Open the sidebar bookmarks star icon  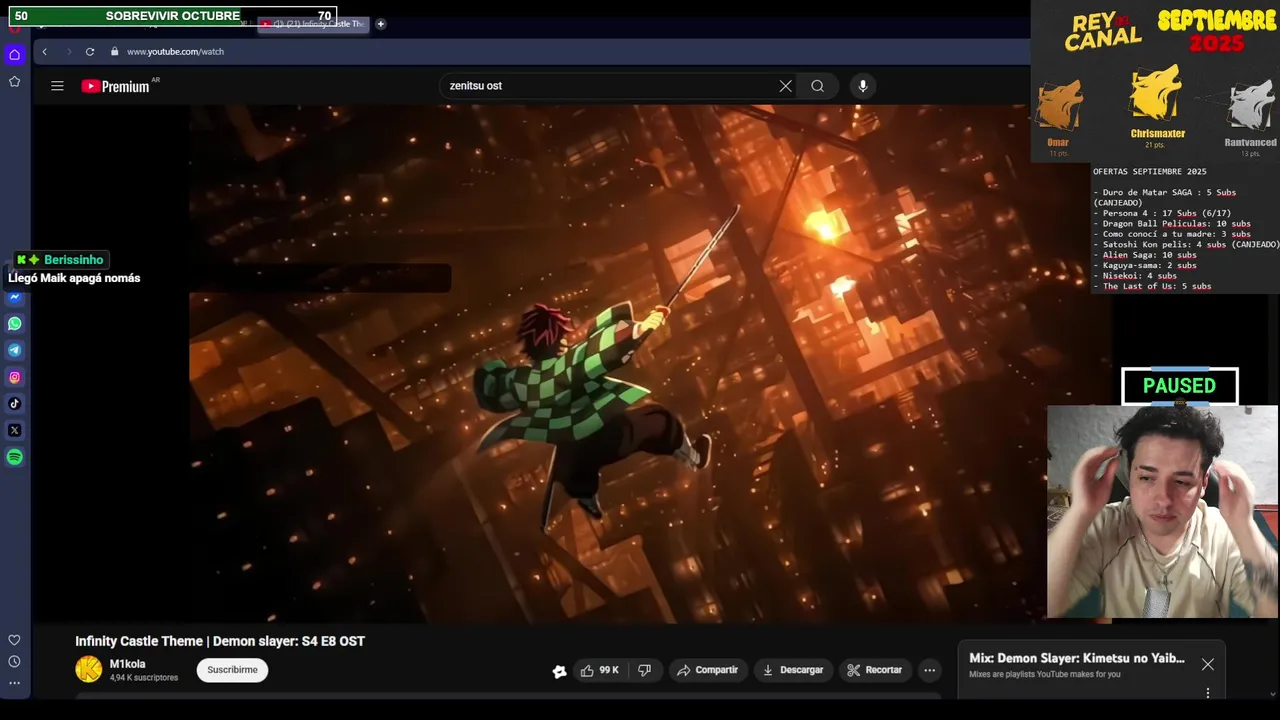click(x=14, y=81)
